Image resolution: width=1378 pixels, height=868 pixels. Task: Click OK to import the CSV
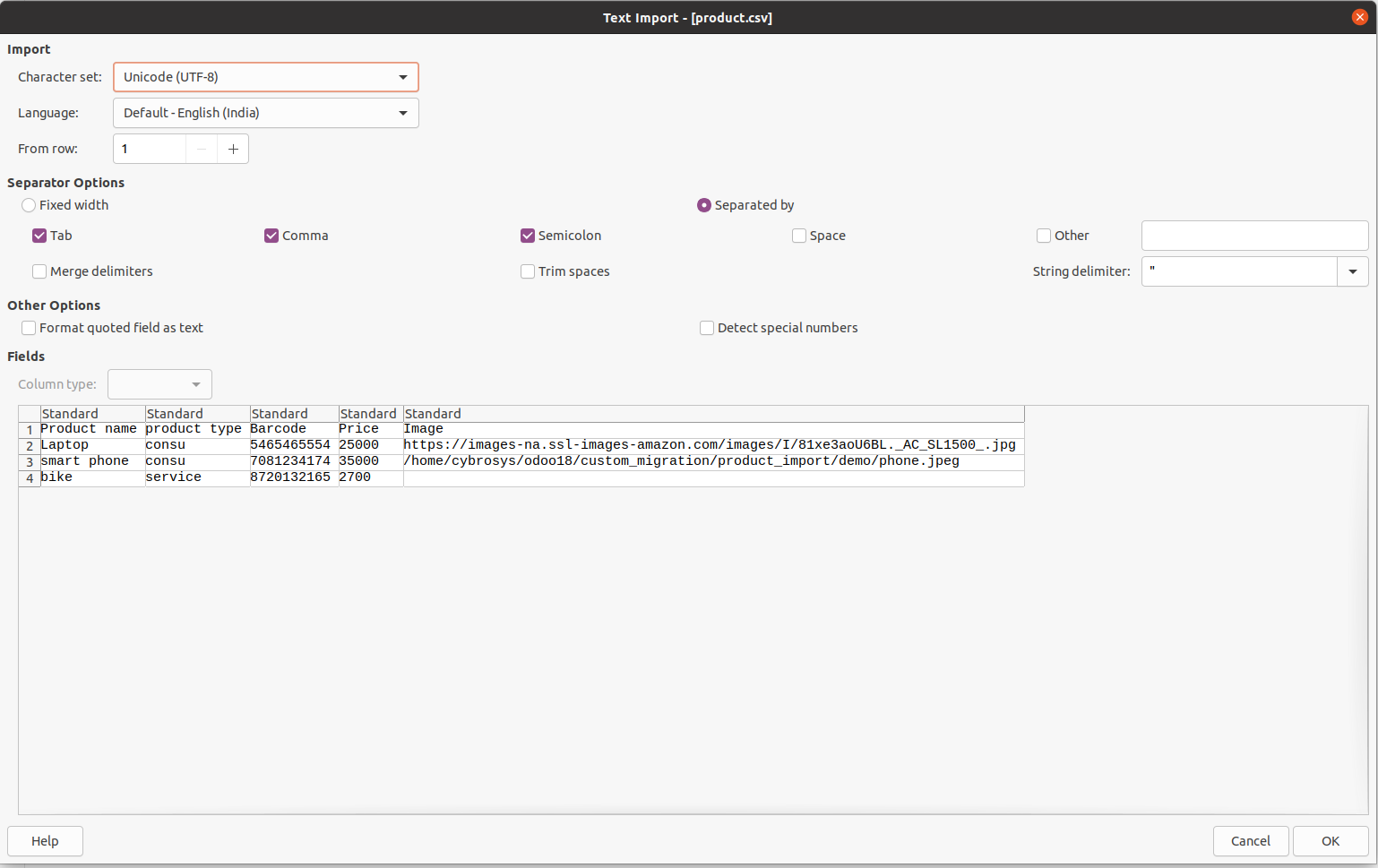pyautogui.click(x=1331, y=841)
